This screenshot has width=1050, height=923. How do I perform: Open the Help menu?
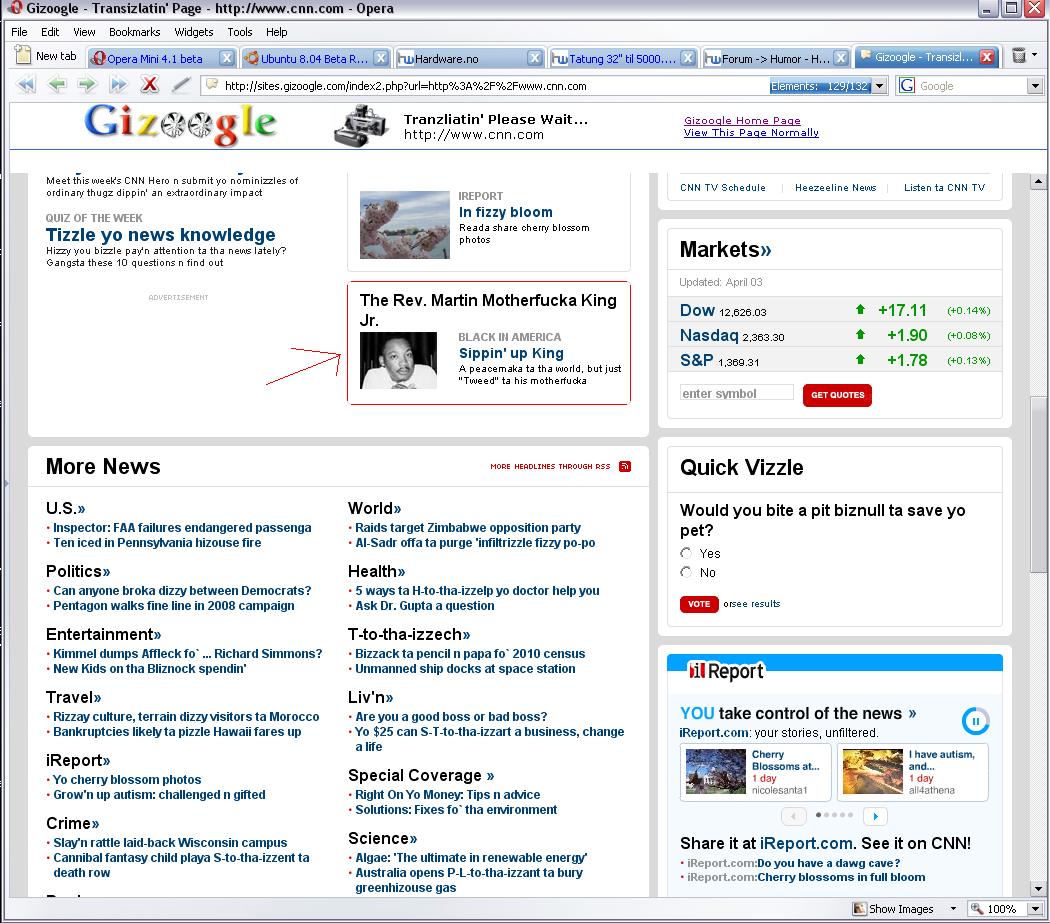(x=277, y=32)
